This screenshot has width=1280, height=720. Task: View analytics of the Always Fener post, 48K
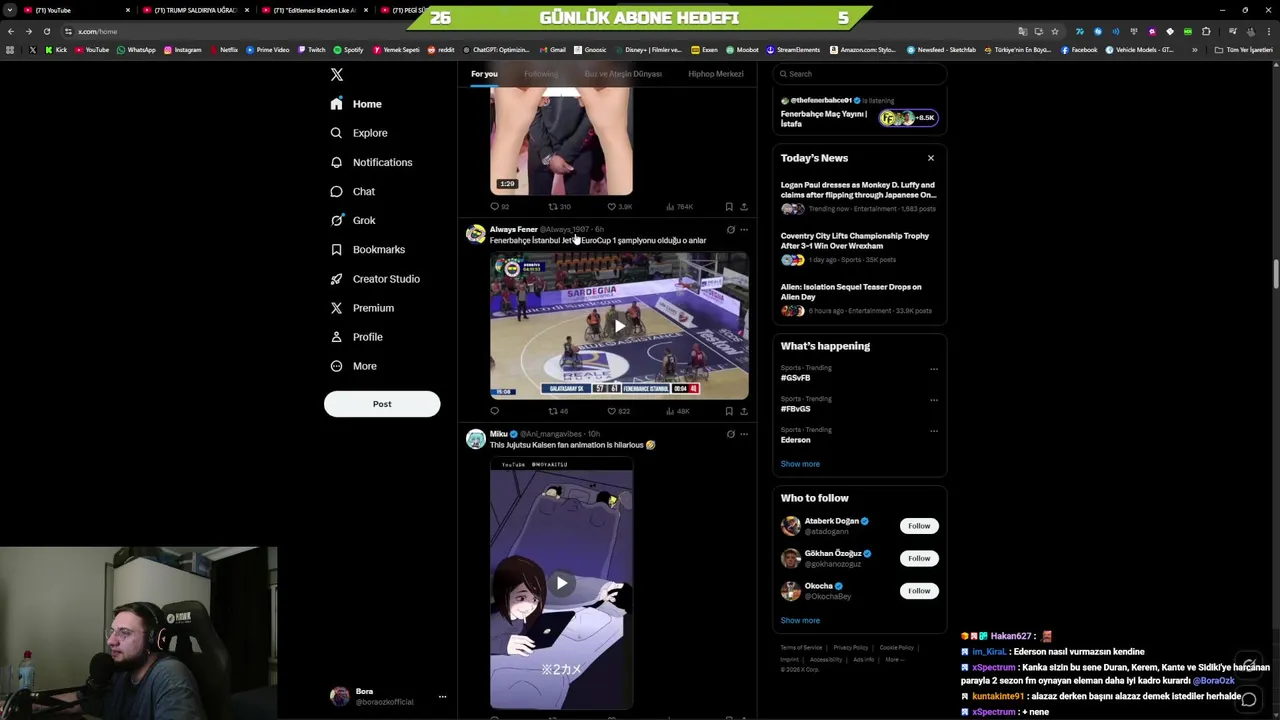click(x=679, y=411)
